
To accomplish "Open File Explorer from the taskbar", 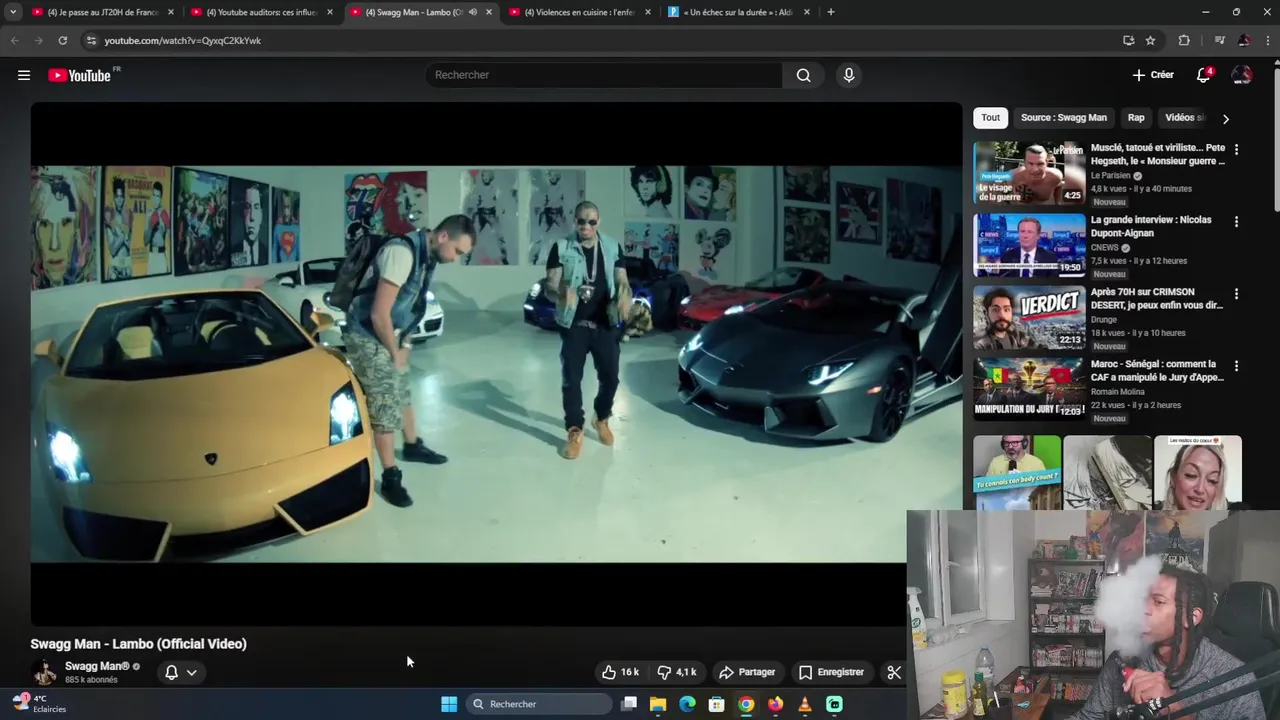I will (658, 704).
